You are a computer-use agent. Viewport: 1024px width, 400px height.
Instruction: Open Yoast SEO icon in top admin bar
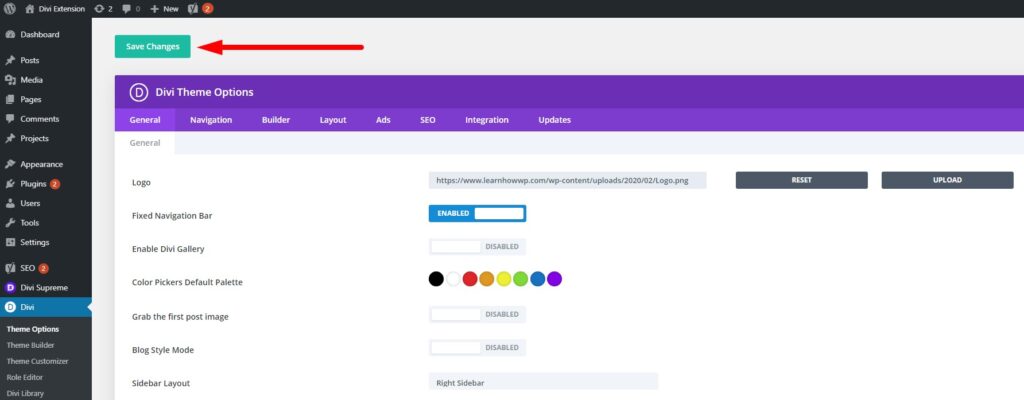click(x=193, y=8)
